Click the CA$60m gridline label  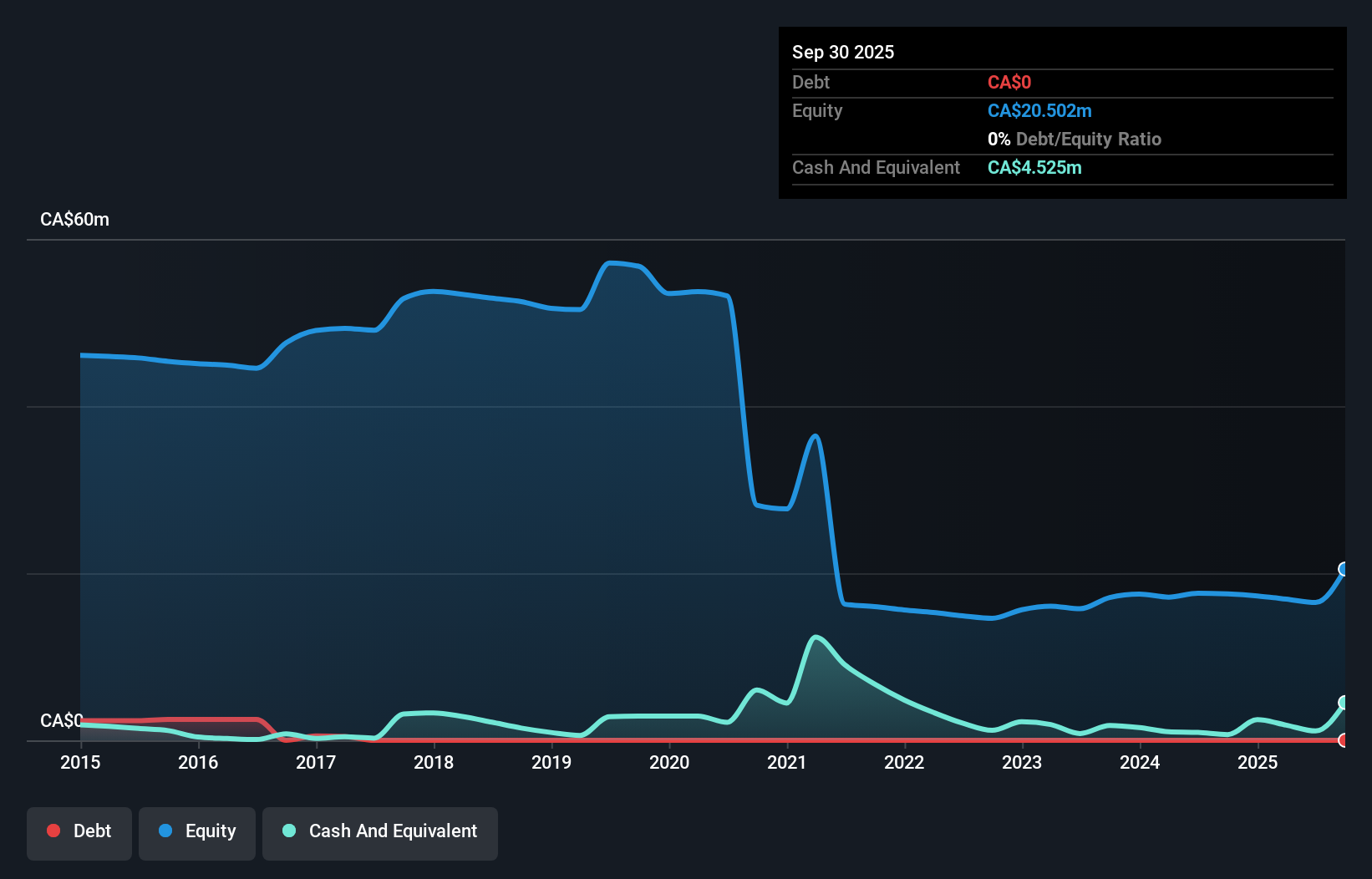(74, 219)
